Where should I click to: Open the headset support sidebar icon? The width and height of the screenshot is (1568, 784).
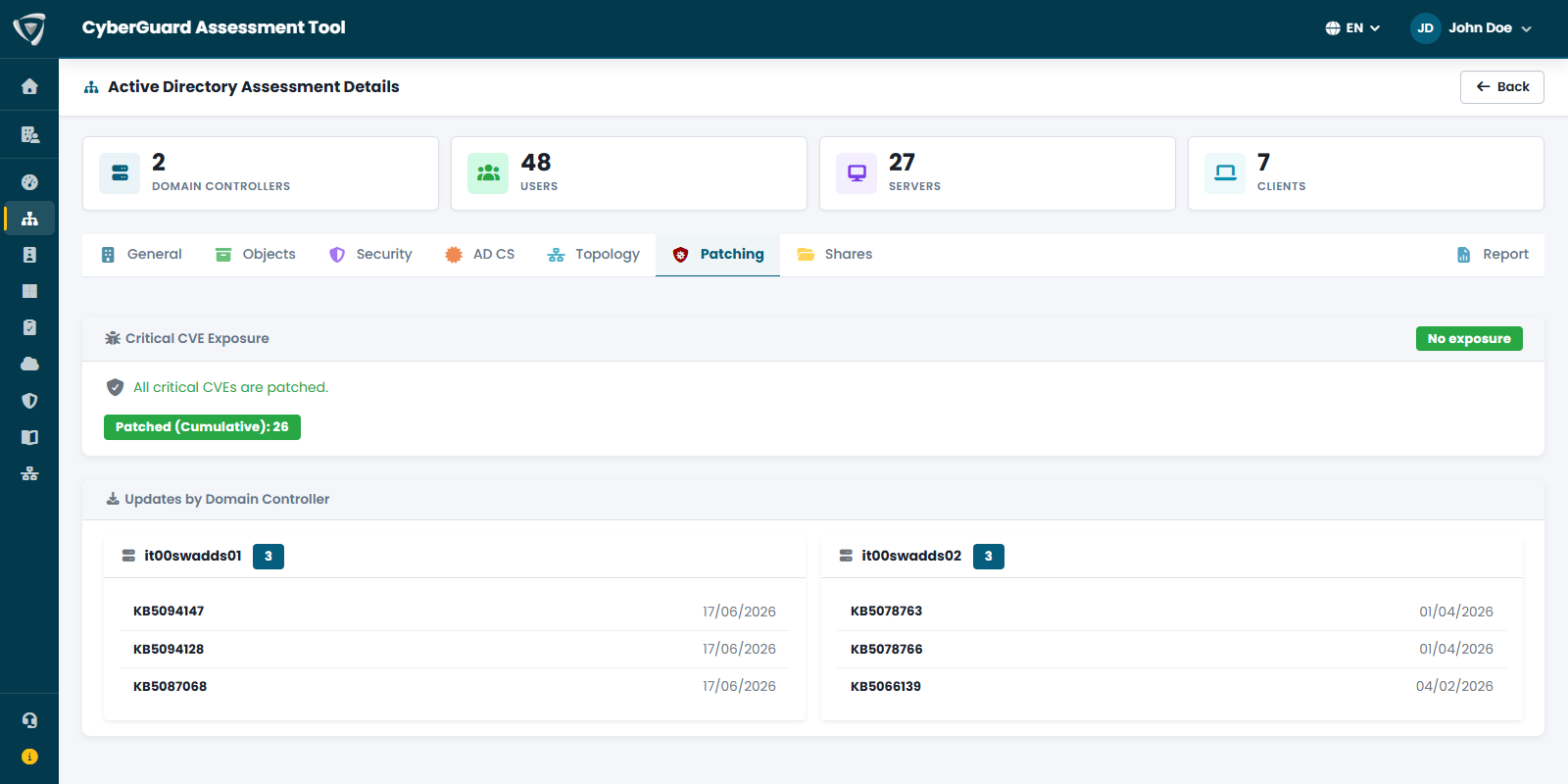[29, 720]
